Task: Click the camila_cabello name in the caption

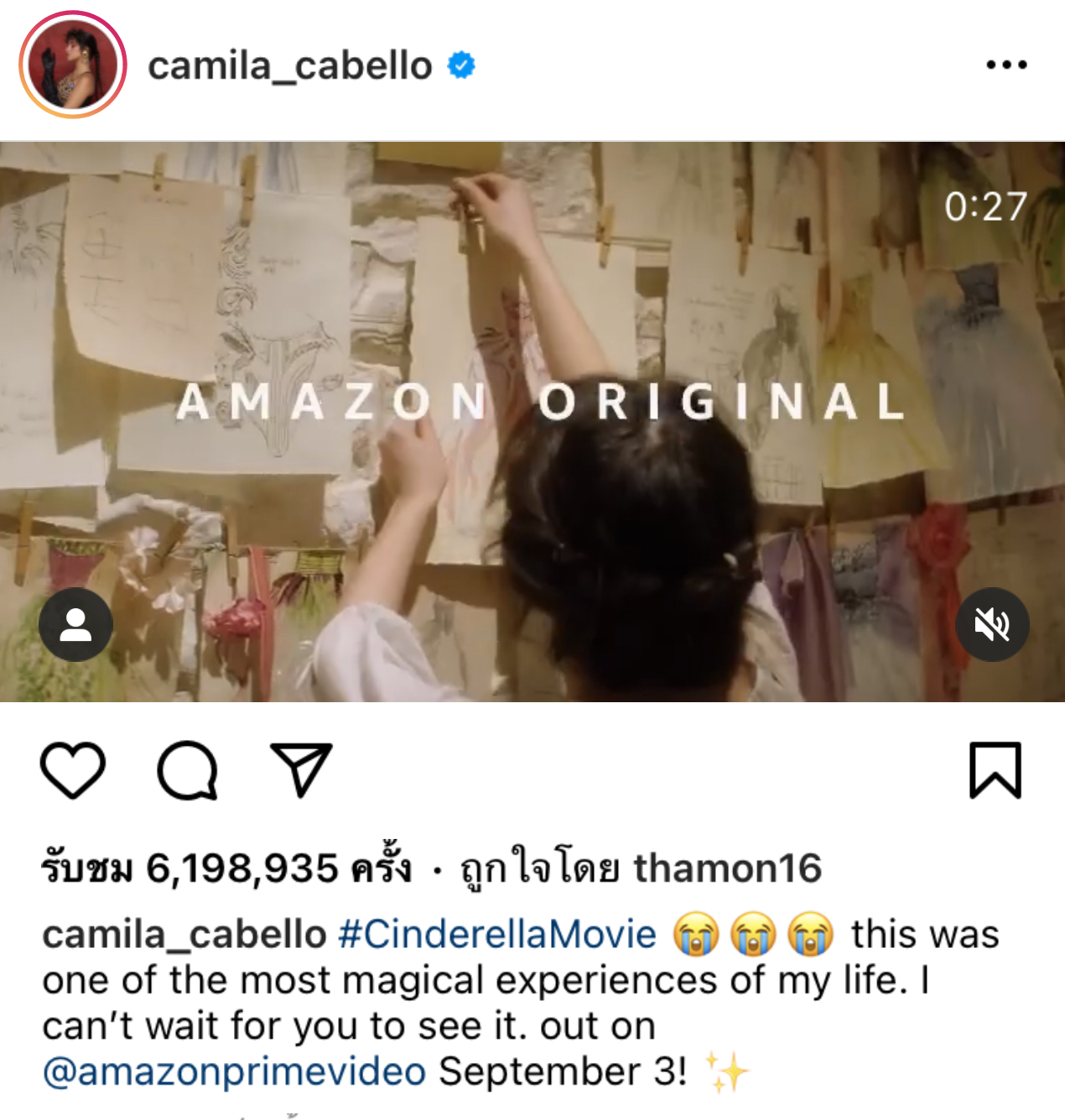Action: 184,935
